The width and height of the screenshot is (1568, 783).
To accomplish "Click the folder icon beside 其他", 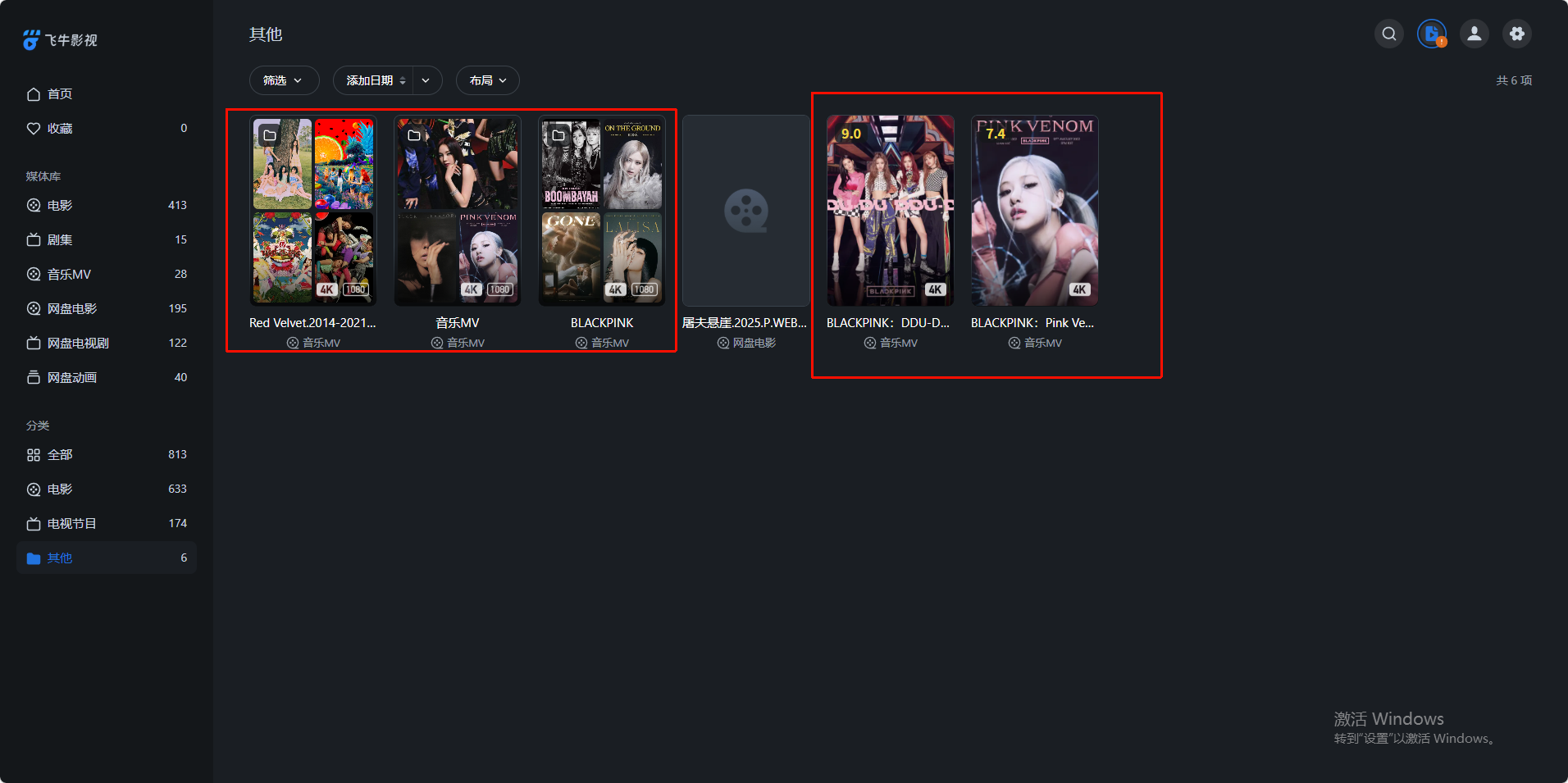I will (x=34, y=558).
